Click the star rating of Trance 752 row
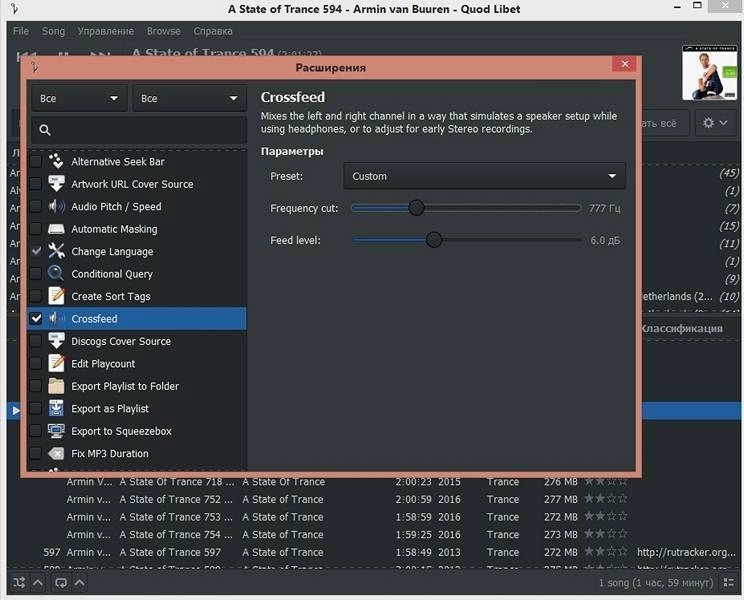Image resolution: width=744 pixels, height=600 pixels. (x=606, y=499)
